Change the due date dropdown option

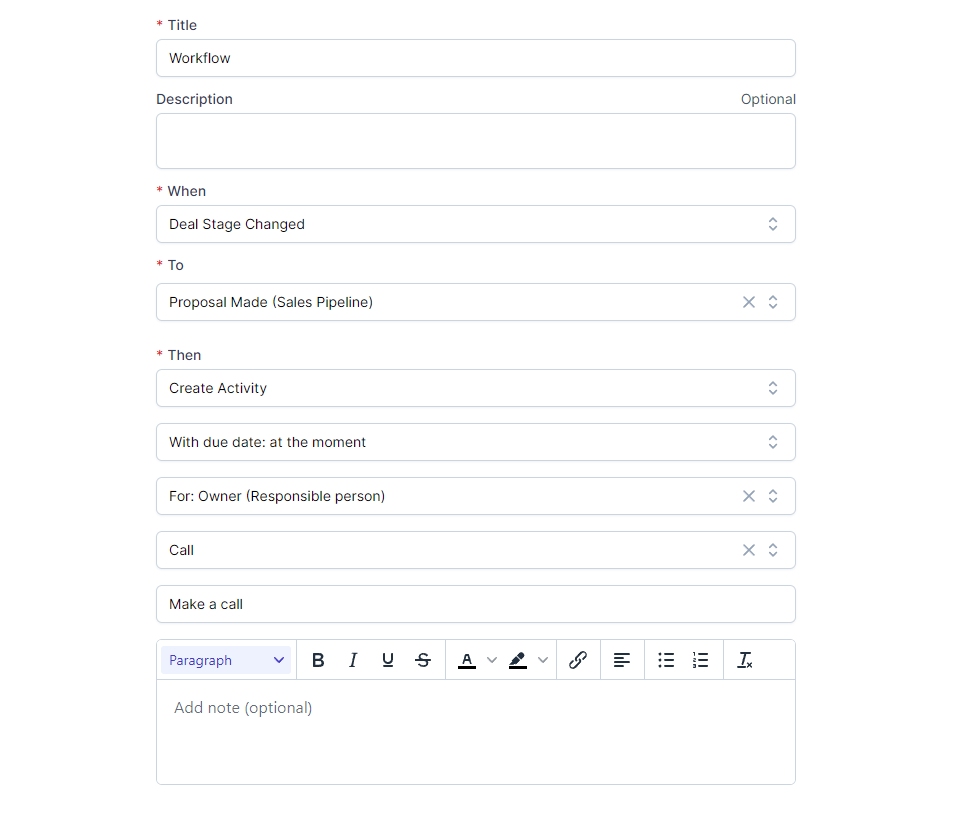coord(475,442)
